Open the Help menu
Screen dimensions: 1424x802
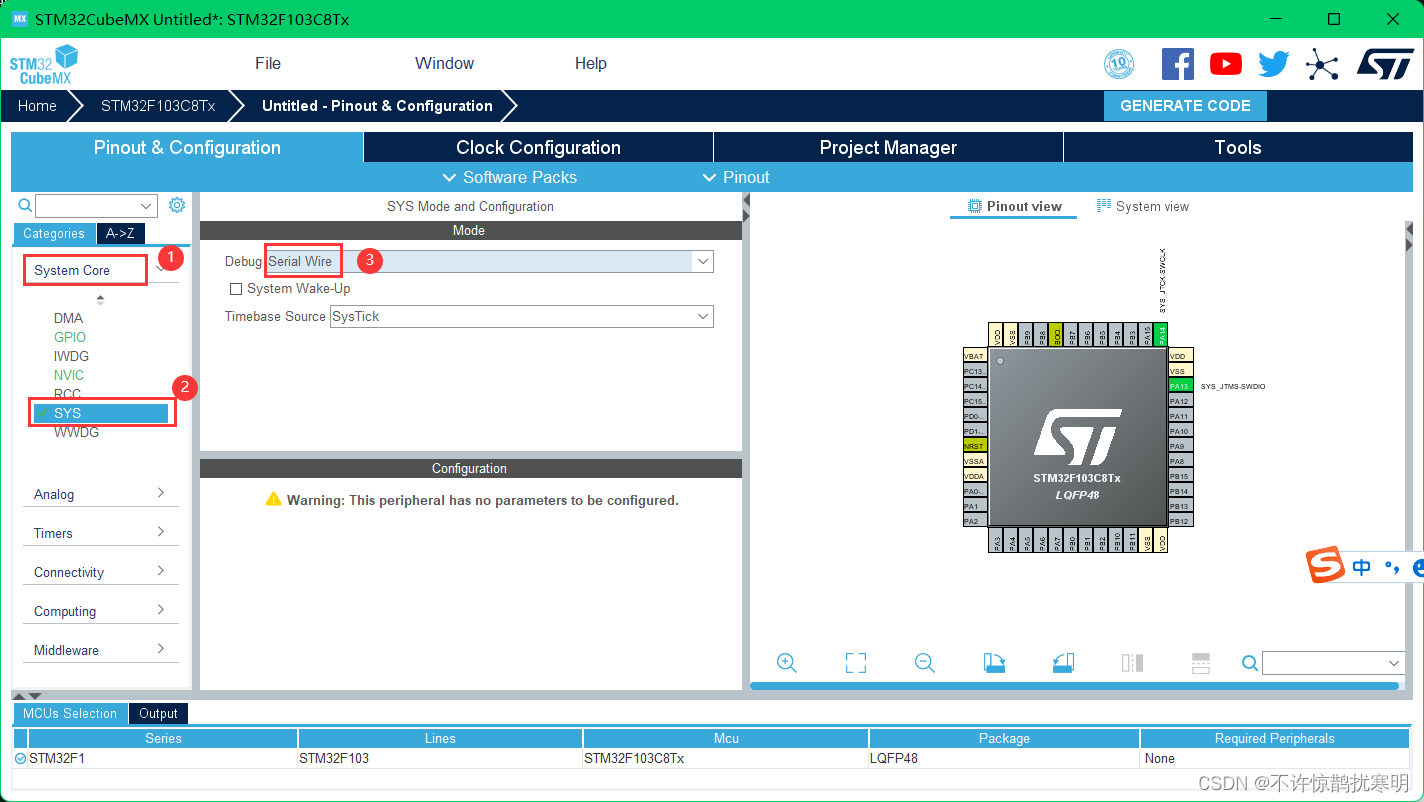pyautogui.click(x=591, y=63)
